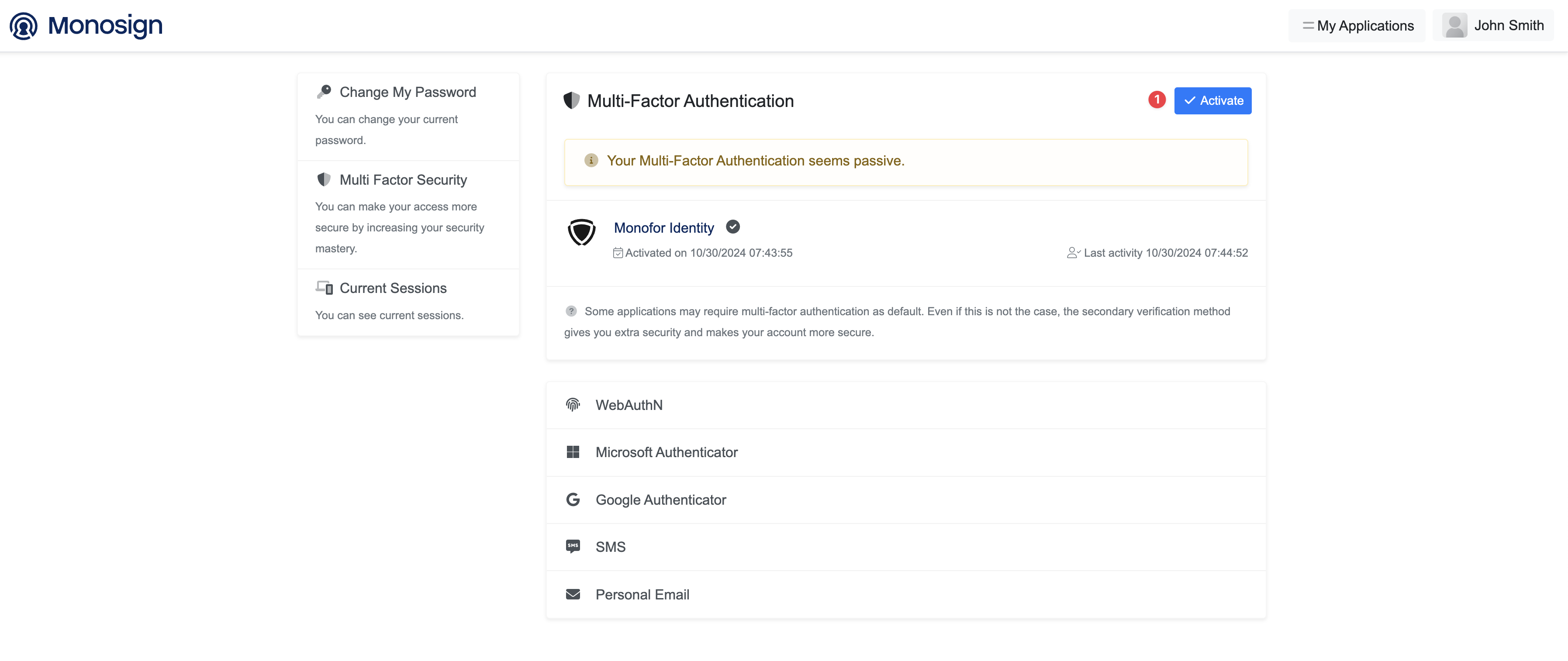Click the Monosign logo icon
This screenshot has height=661, width=1568.
click(x=24, y=26)
